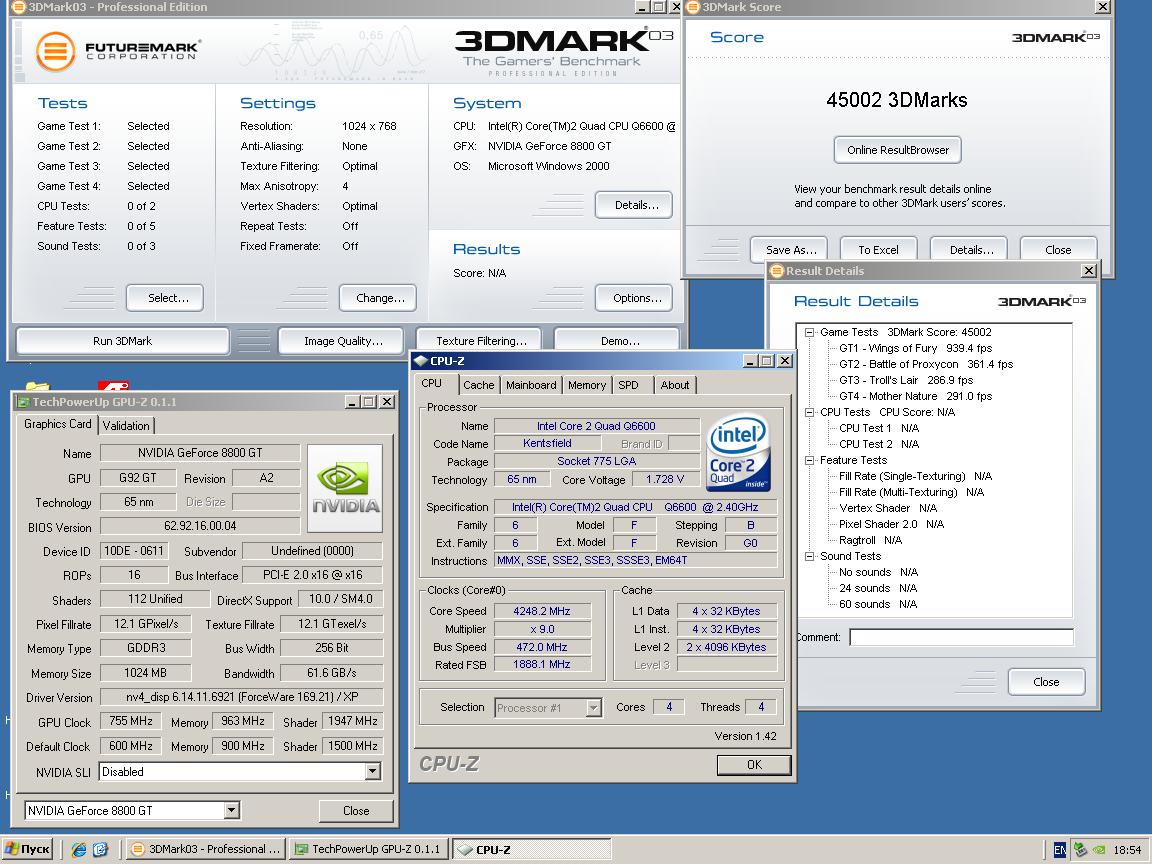Open Image Quality... button
The height and width of the screenshot is (864, 1152).
[341, 341]
